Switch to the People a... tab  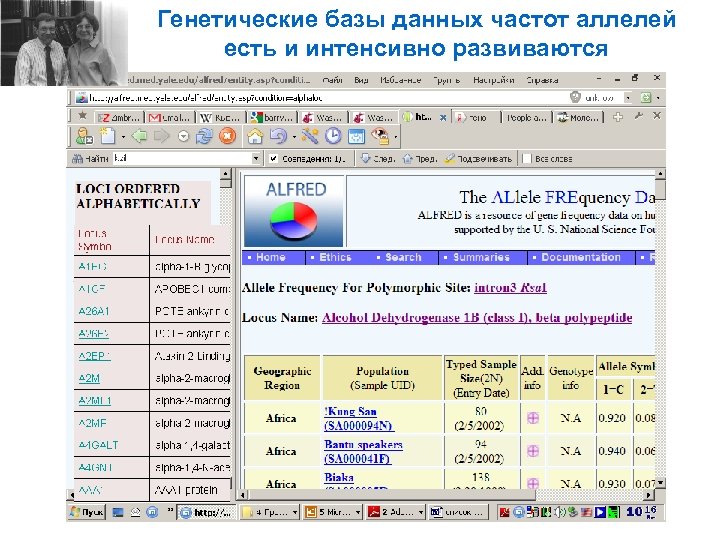pyautogui.click(x=526, y=118)
